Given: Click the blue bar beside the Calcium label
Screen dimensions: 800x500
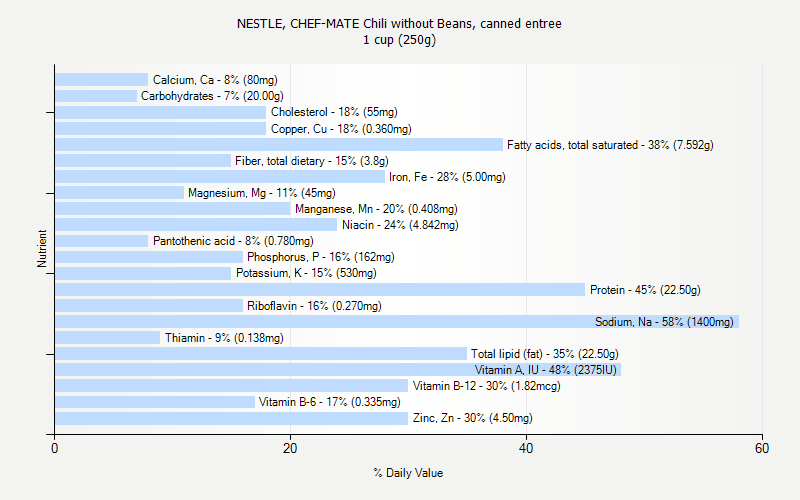Looking at the screenshot, I should click(x=102, y=80).
